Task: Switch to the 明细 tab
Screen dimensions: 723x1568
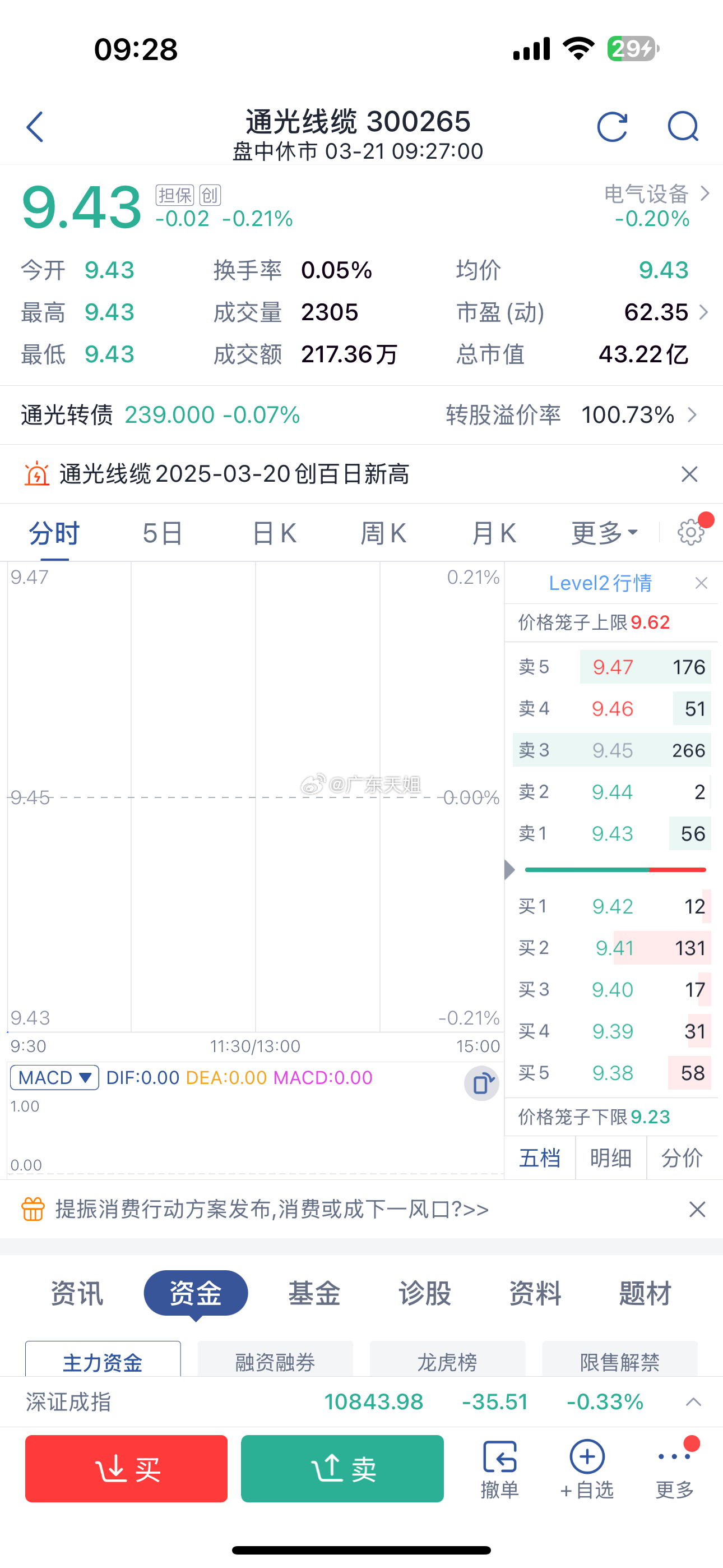Action: [611, 1157]
